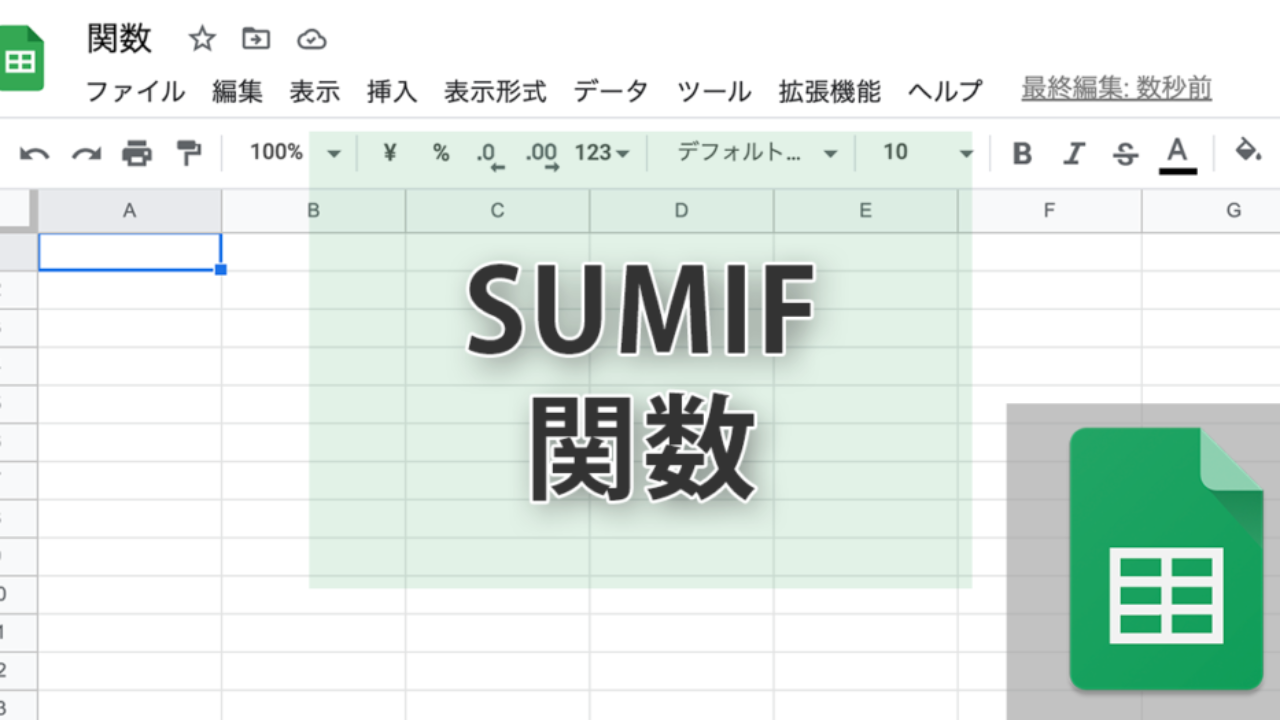Apply percent format
Viewport: 1280px width, 720px height.
click(x=441, y=152)
